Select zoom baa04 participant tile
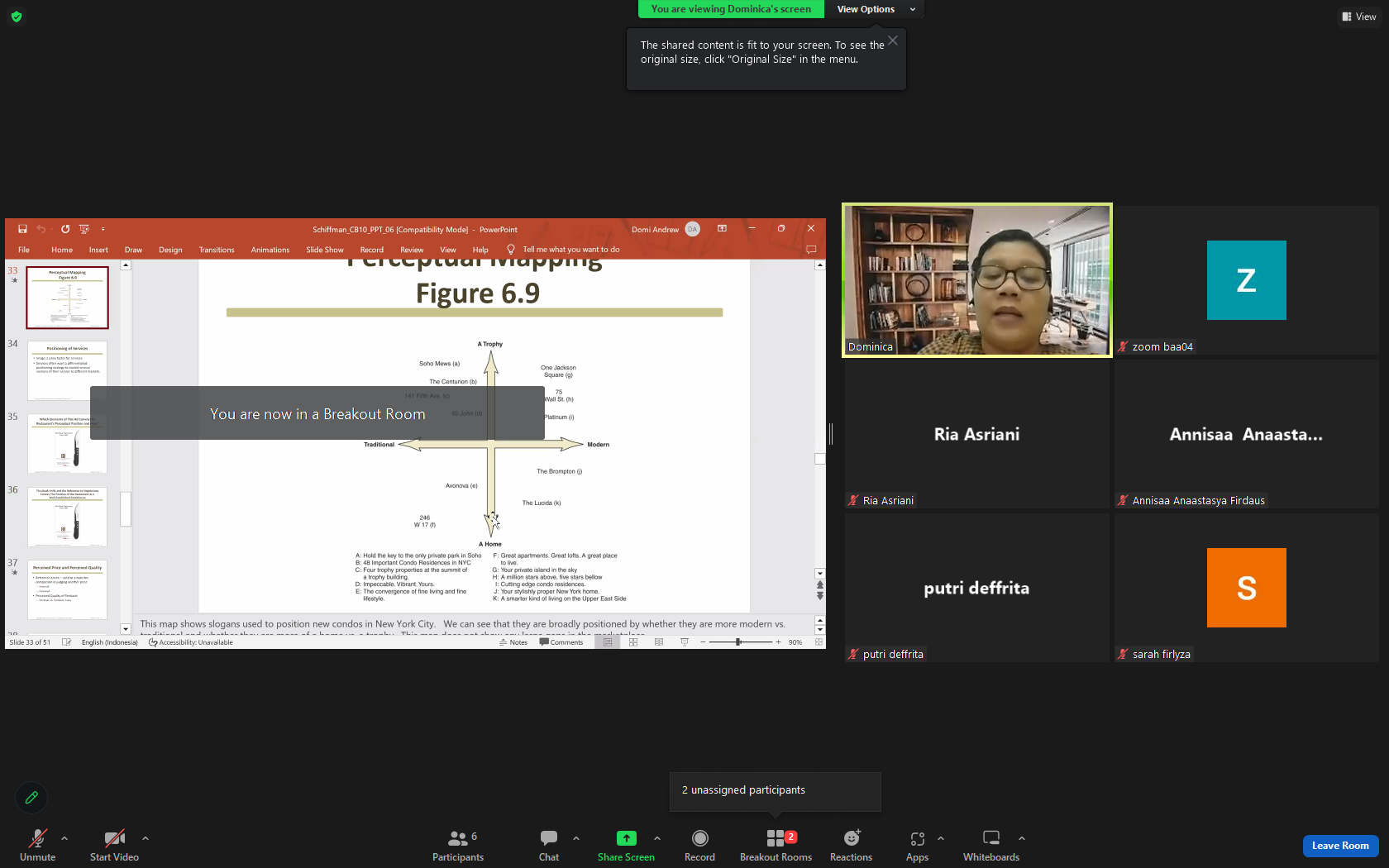This screenshot has height=868, width=1389. (x=1246, y=280)
